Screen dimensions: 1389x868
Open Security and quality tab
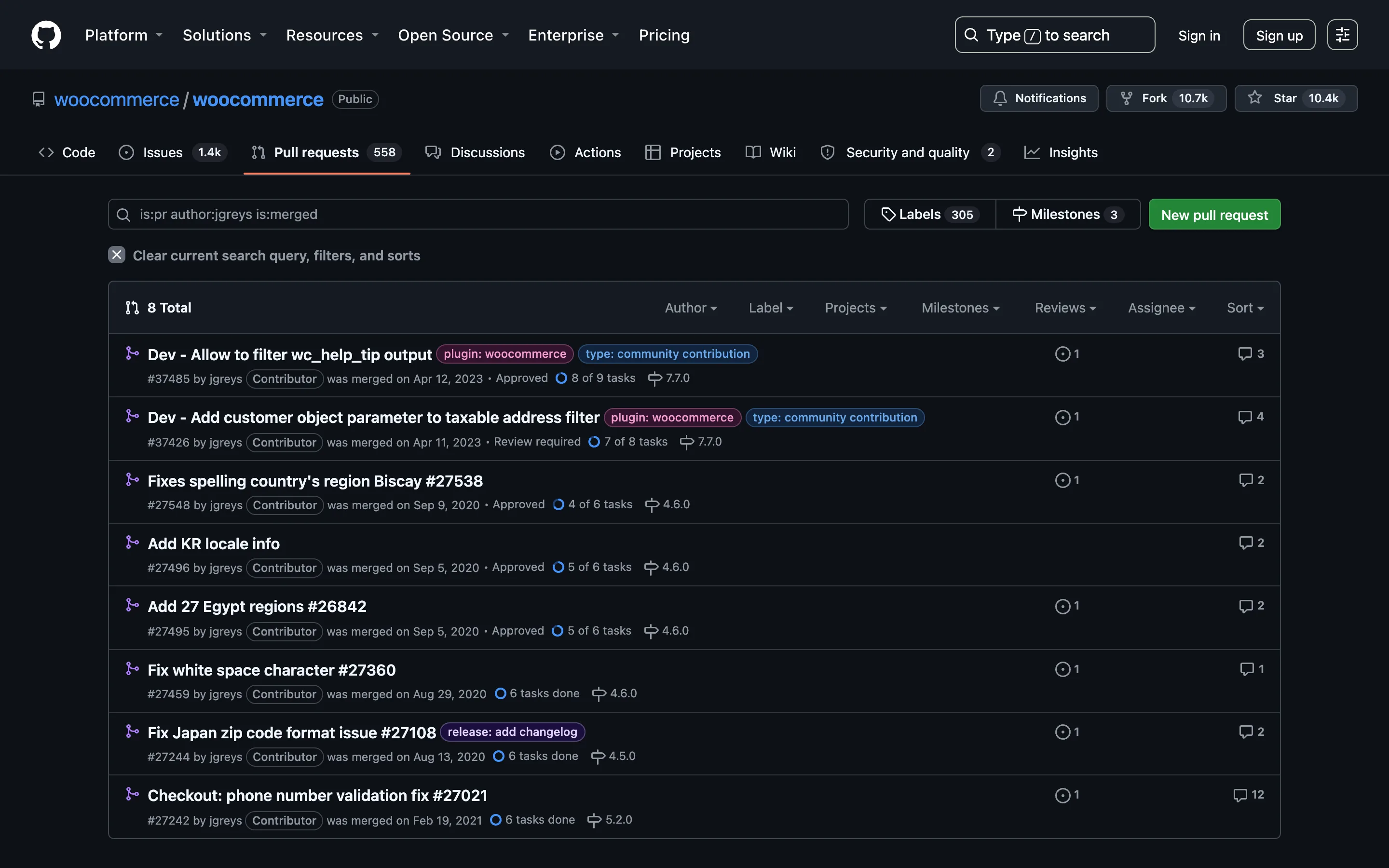[x=910, y=152]
